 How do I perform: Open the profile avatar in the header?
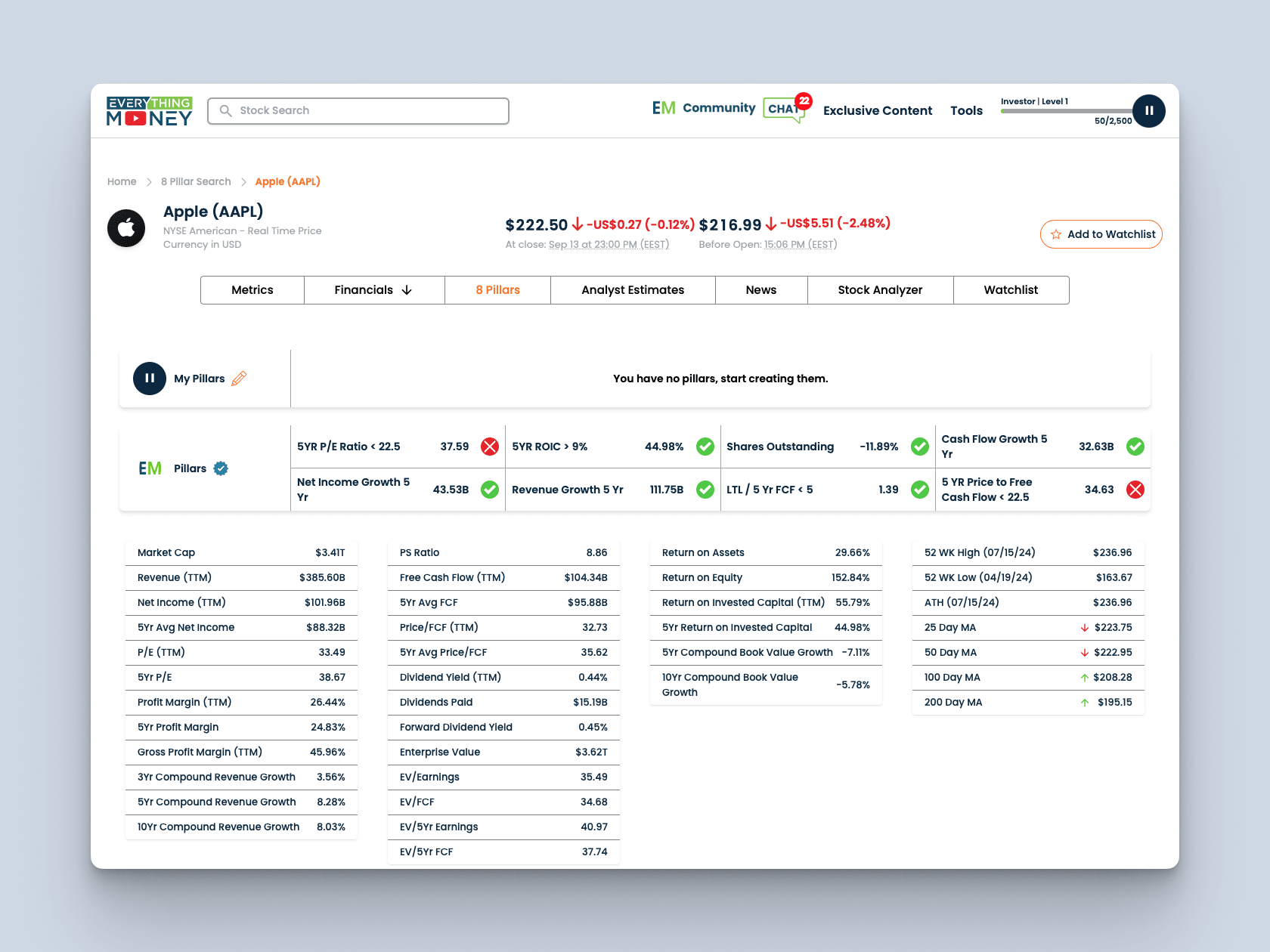[x=1149, y=111]
